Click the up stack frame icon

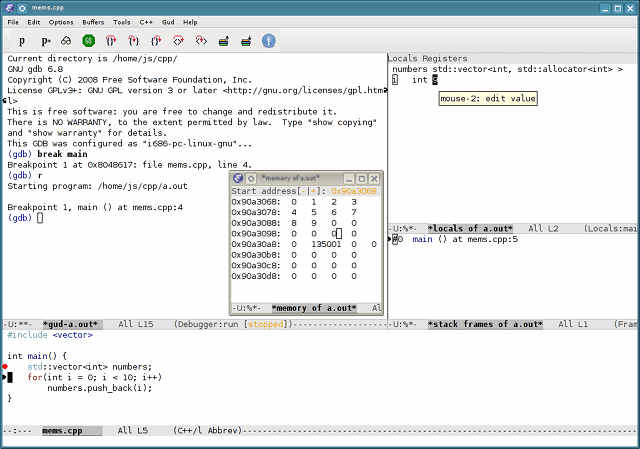pyautogui.click(x=223, y=41)
